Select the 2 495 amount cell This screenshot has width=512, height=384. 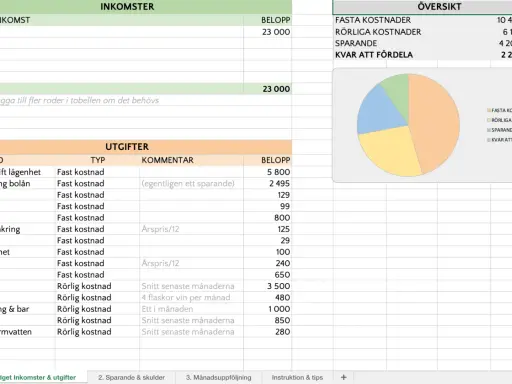[x=268, y=183]
